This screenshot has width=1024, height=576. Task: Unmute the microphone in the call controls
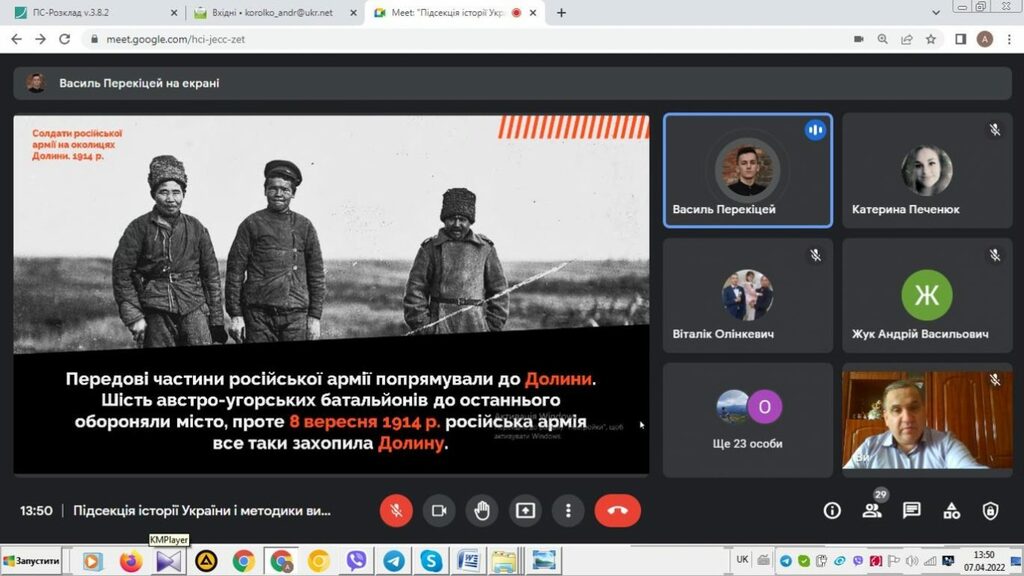click(396, 510)
